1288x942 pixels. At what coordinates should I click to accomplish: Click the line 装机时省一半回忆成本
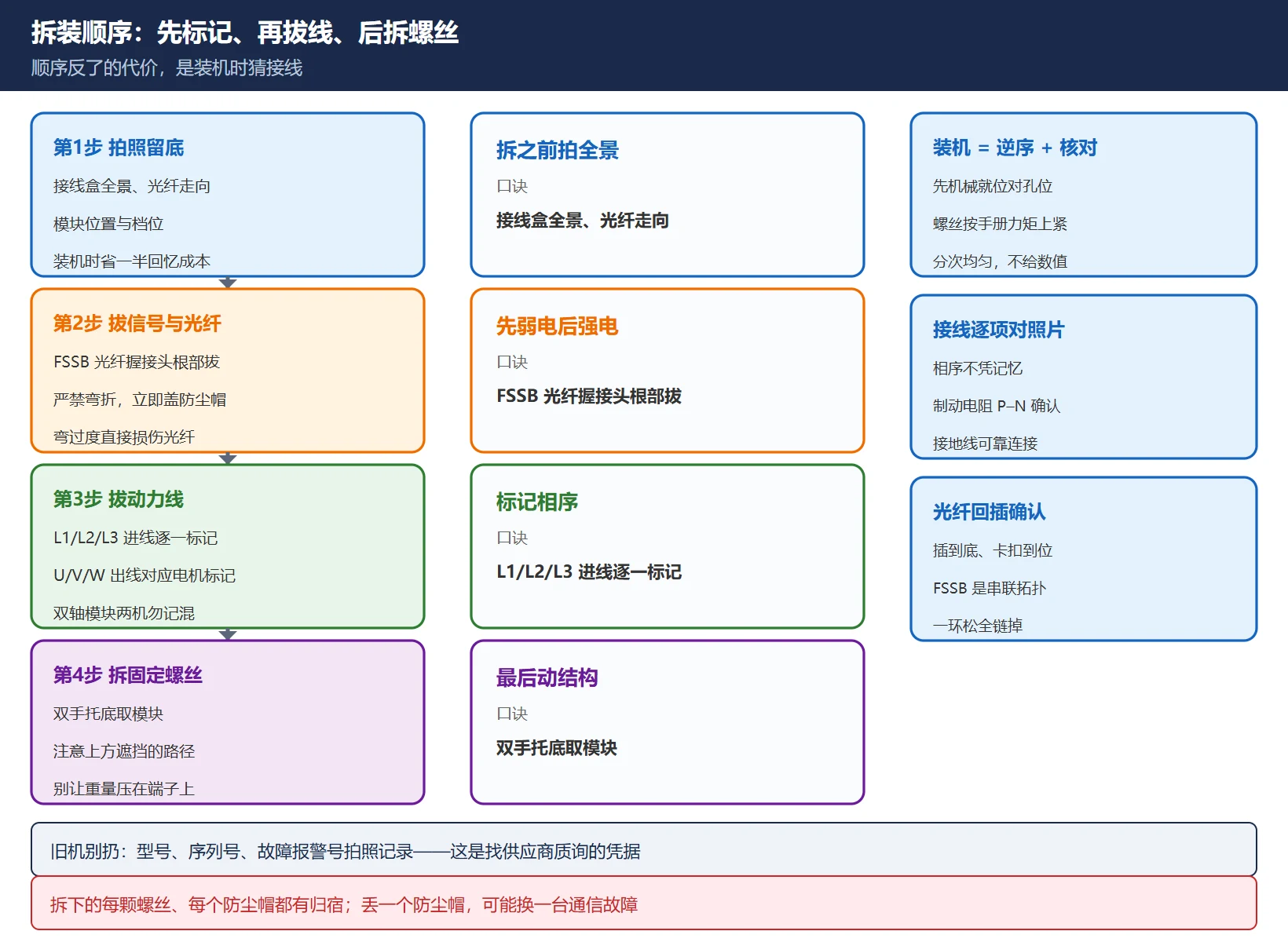132,261
